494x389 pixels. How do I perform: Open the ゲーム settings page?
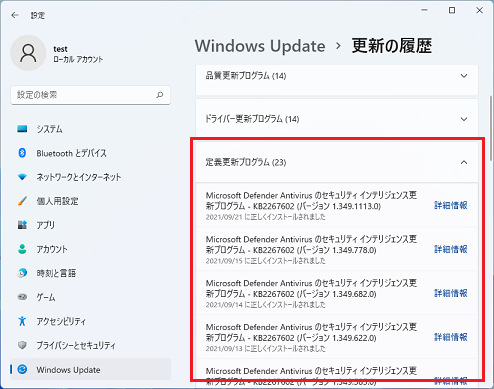click(x=90, y=297)
